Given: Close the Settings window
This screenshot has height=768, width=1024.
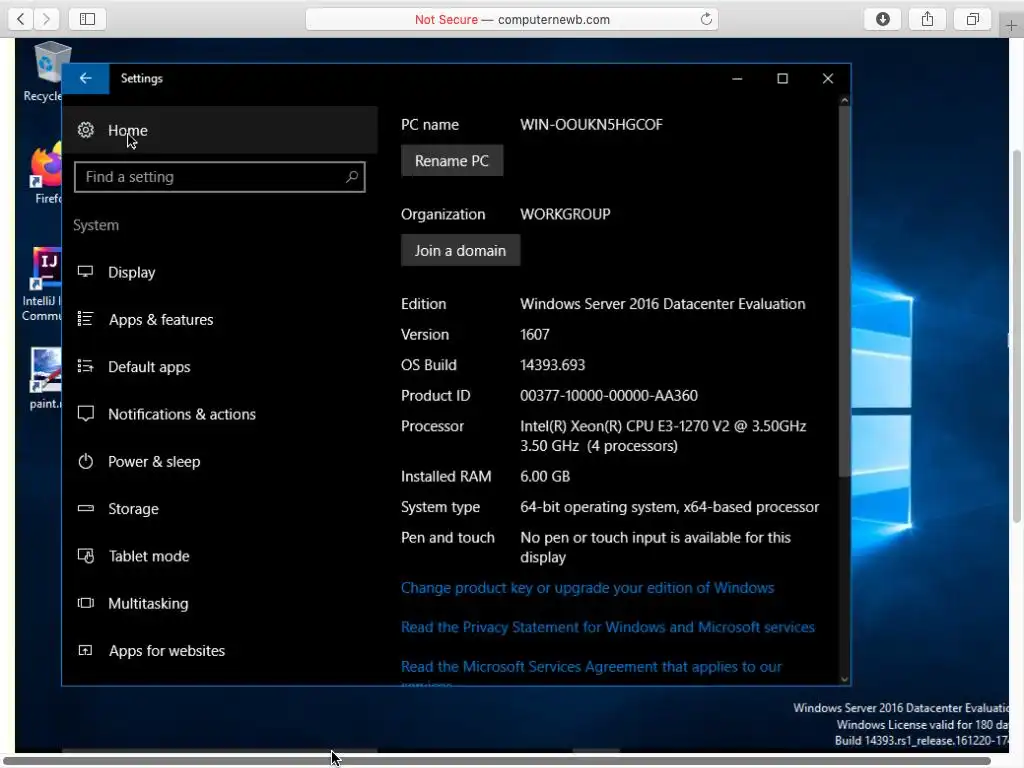Looking at the screenshot, I should point(827,78).
